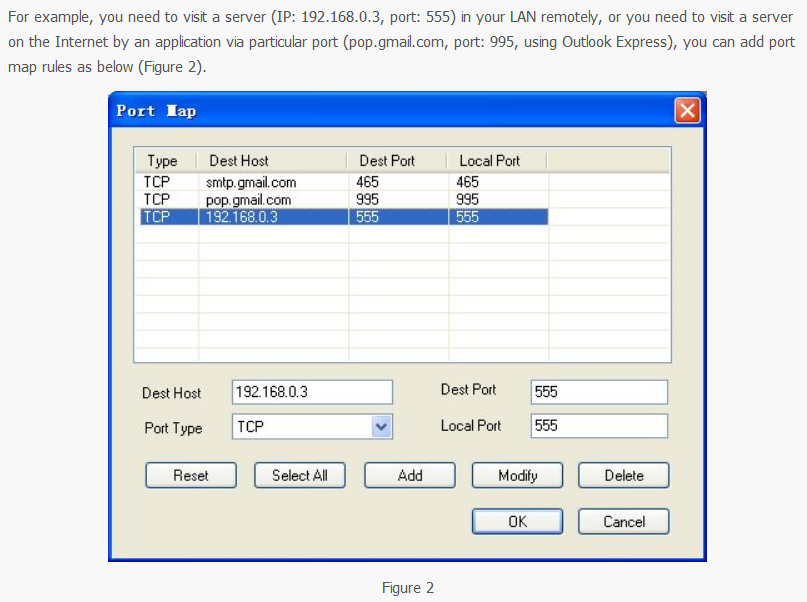Image resolution: width=807 pixels, height=602 pixels.
Task: Click the Dest Host input field
Action: 312,392
